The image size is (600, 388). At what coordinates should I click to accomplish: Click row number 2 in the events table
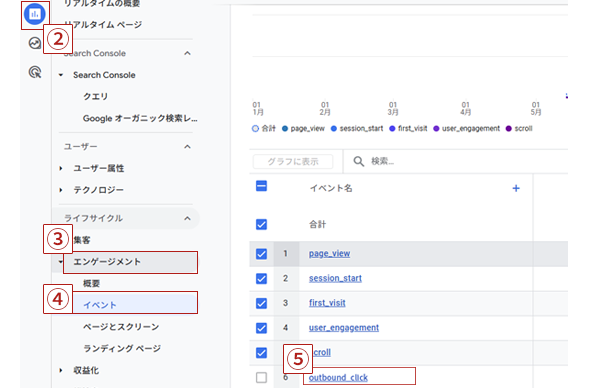285,279
